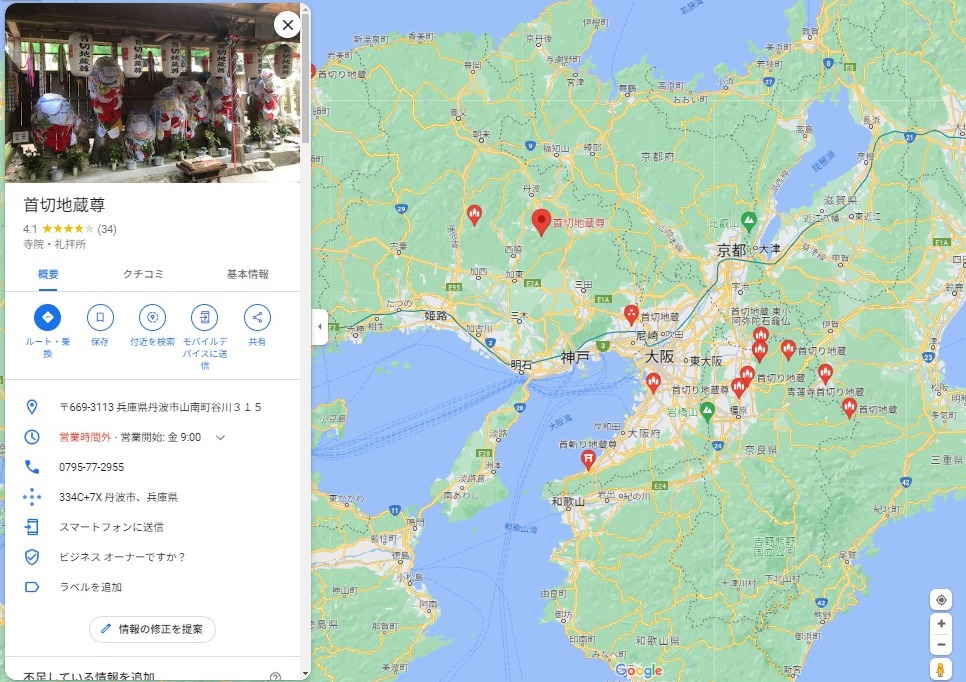The height and width of the screenshot is (682, 966).
Task: Search nearby with 付近を検索 icon
Action: [152, 317]
